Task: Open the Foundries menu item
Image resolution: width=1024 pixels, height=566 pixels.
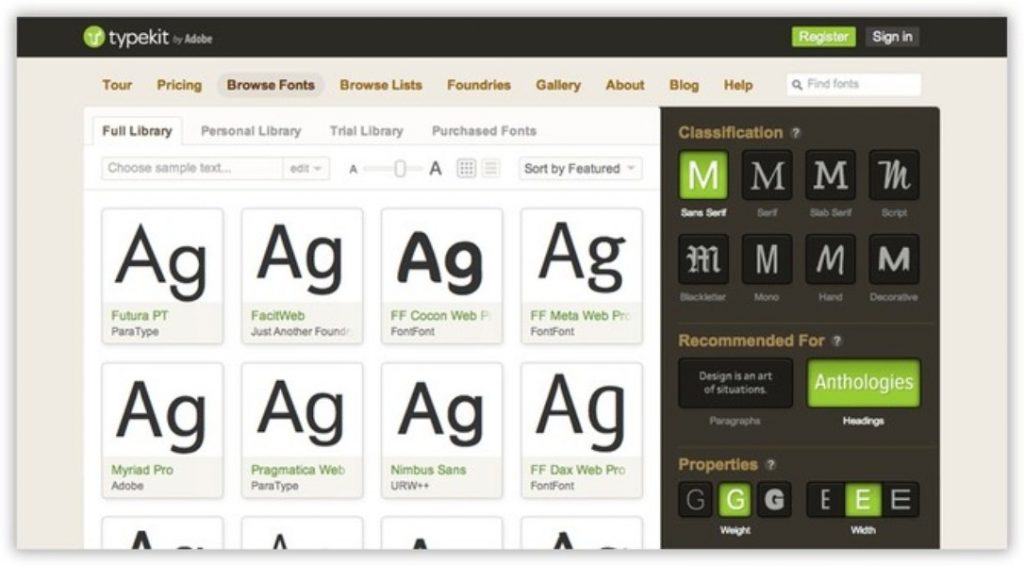Action: point(479,85)
